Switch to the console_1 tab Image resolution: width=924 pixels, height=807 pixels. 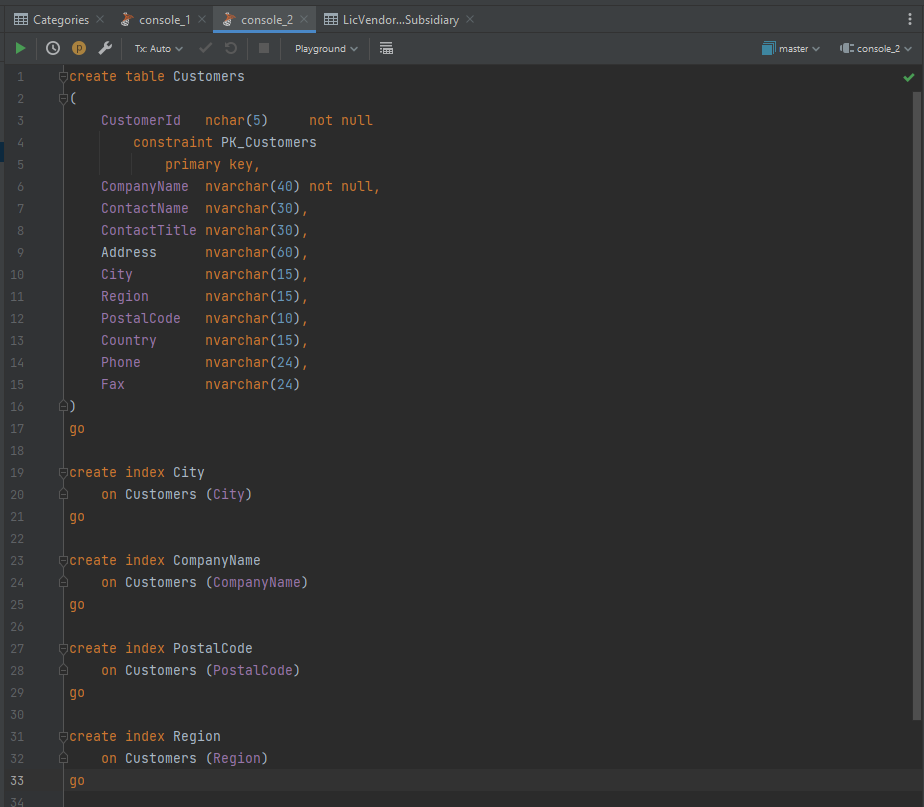click(164, 19)
